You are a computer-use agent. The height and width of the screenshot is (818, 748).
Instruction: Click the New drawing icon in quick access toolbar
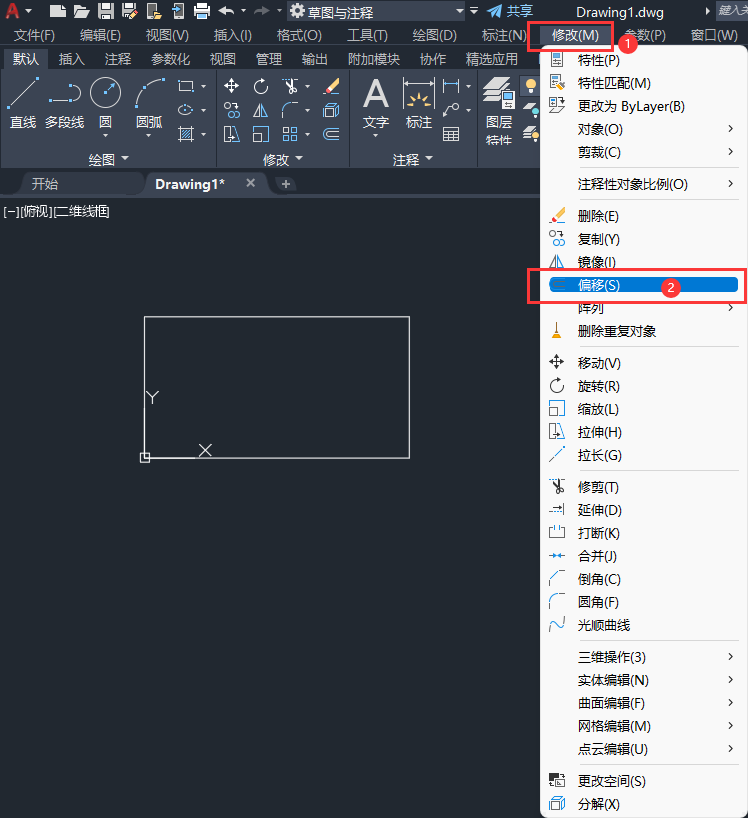pyautogui.click(x=57, y=10)
